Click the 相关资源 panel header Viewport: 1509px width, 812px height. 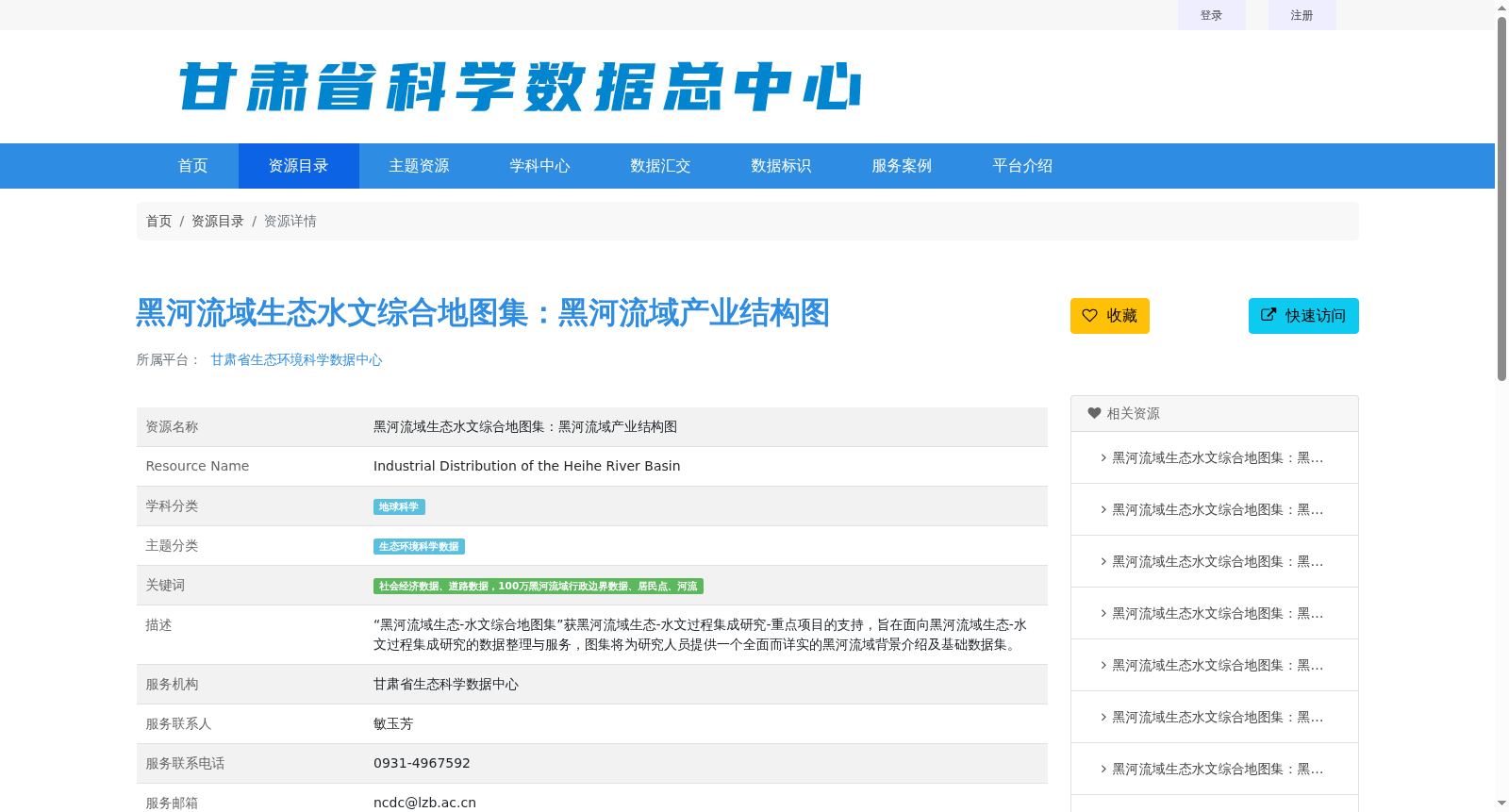(x=1215, y=413)
